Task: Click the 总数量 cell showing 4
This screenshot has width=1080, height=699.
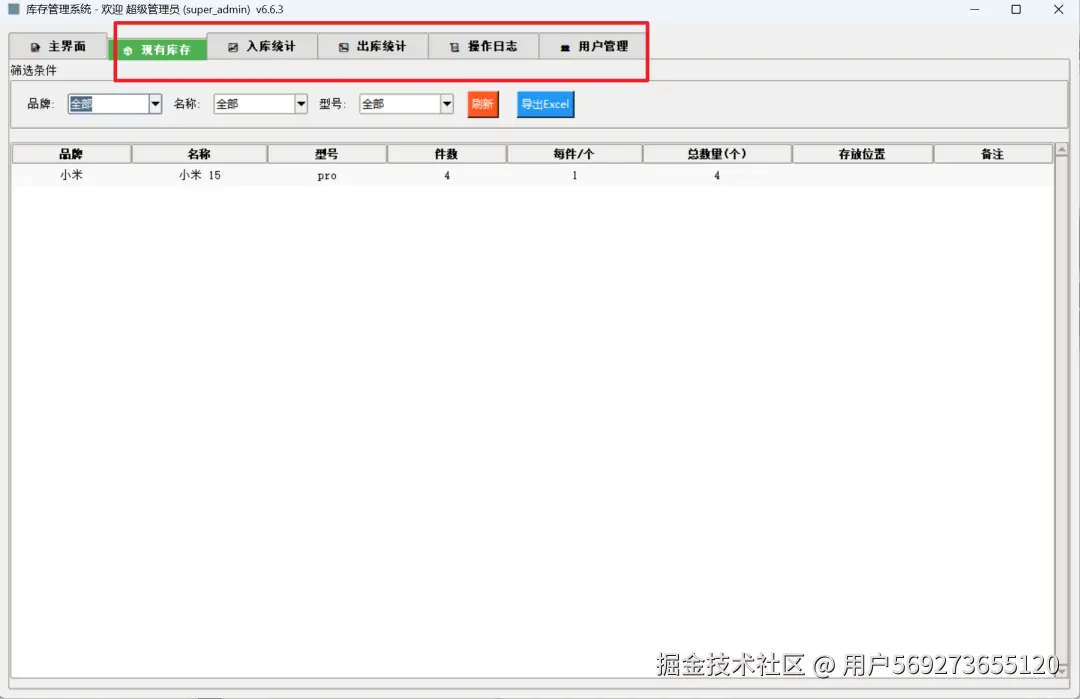Action: click(x=717, y=176)
